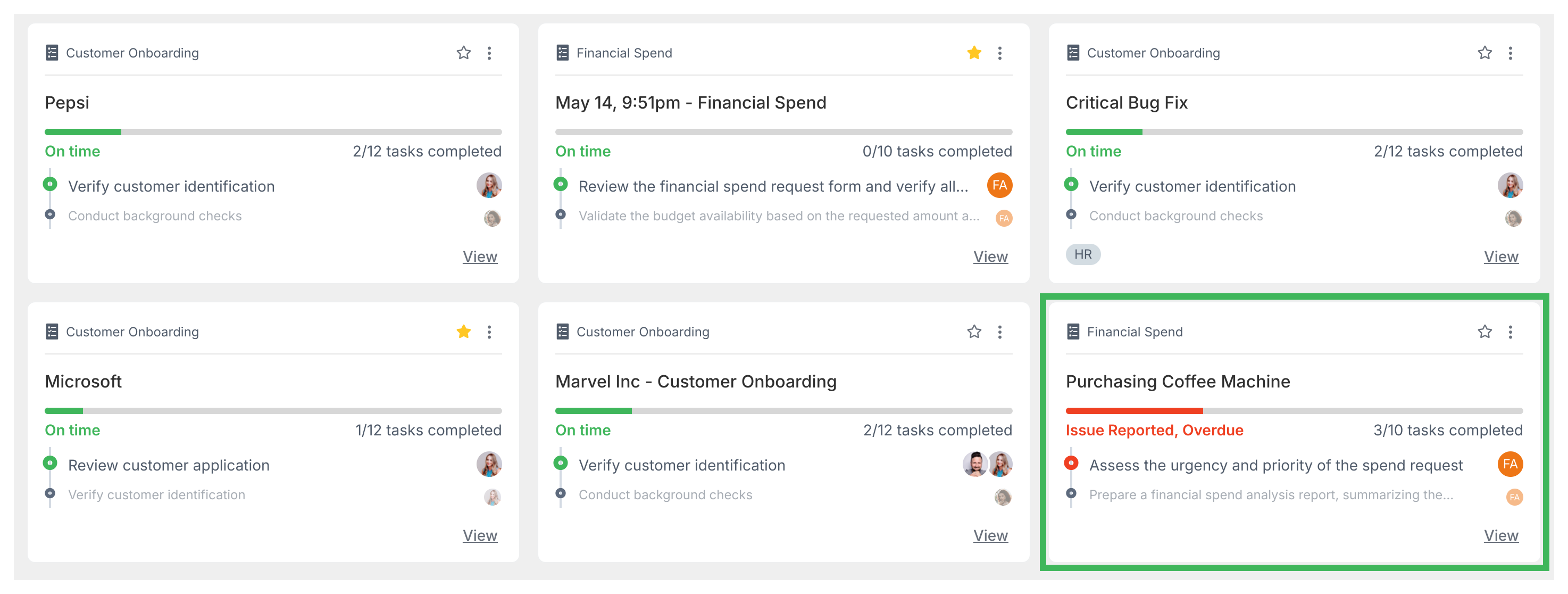Click the document icon on Microsoft card

click(x=52, y=332)
